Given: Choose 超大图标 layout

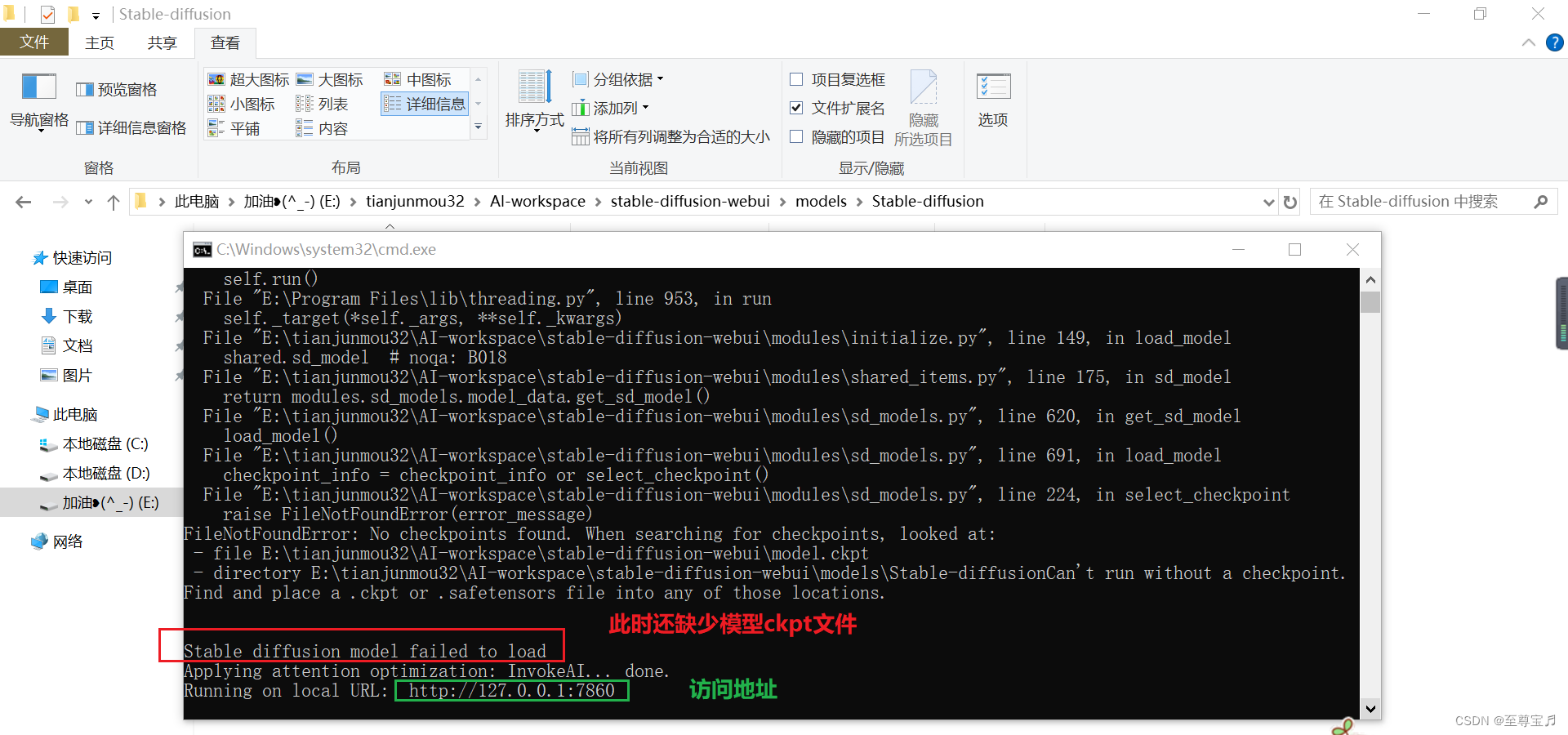Looking at the screenshot, I should point(249,80).
